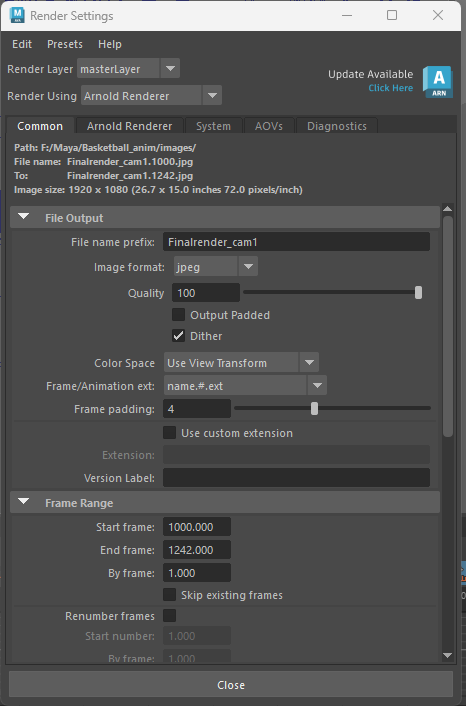
Task: Select the Common tab
Action: pos(40,126)
